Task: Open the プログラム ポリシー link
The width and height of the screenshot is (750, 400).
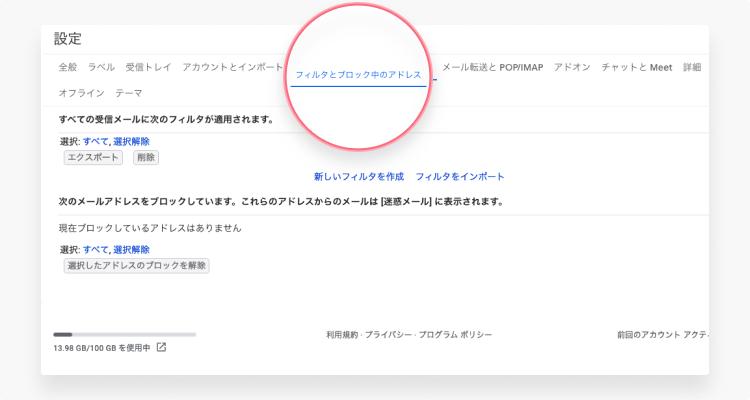Action: click(455, 334)
